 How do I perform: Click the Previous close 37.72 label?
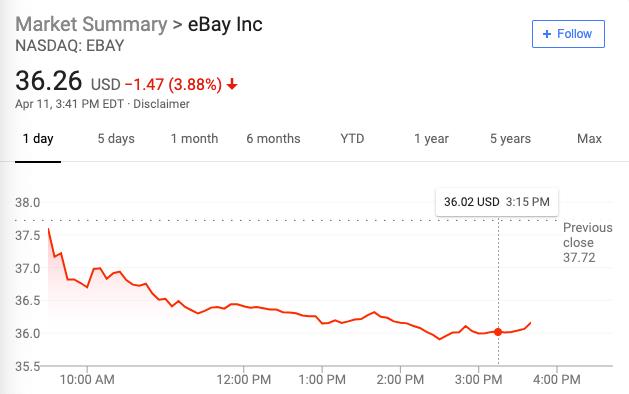(587, 242)
